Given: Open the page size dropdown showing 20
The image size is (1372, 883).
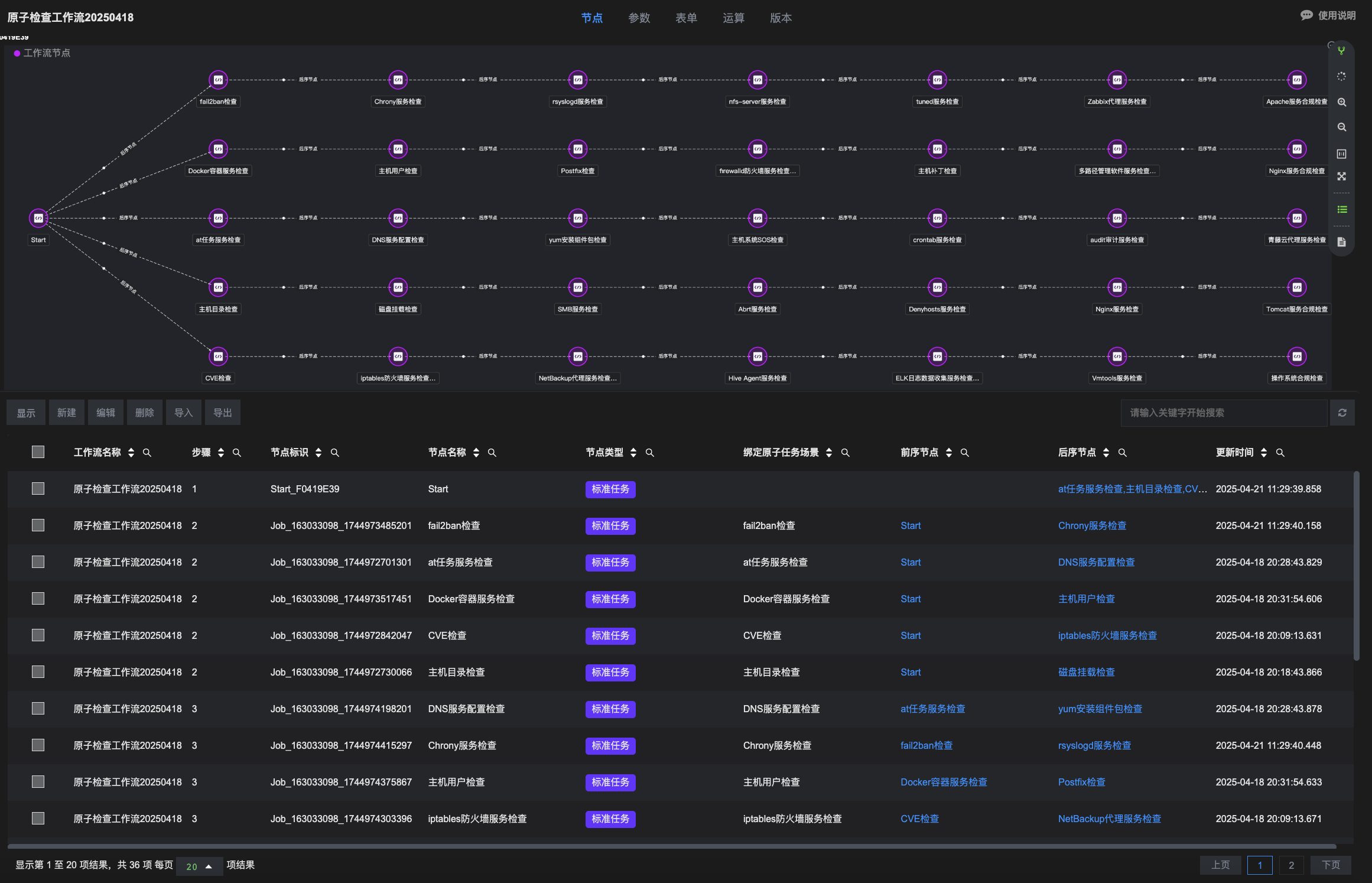Looking at the screenshot, I should (199, 866).
